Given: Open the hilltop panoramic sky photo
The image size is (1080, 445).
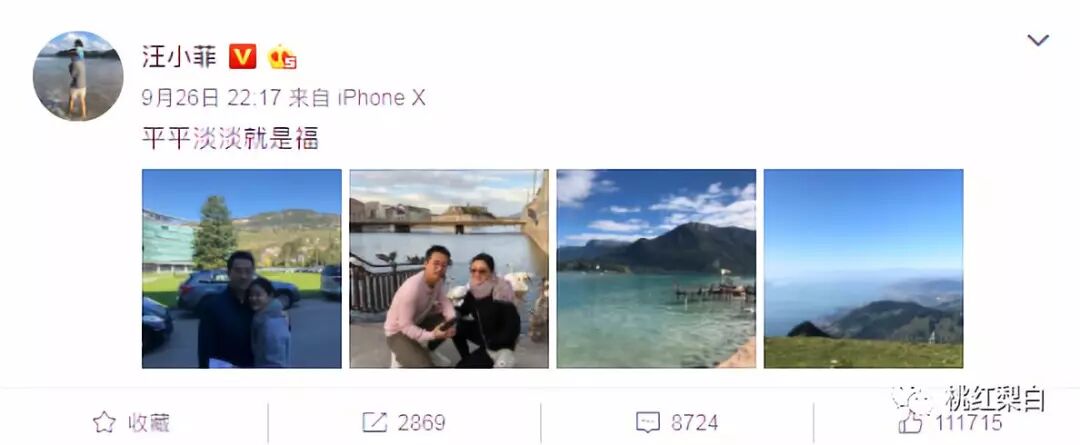Looking at the screenshot, I should pos(864,269).
